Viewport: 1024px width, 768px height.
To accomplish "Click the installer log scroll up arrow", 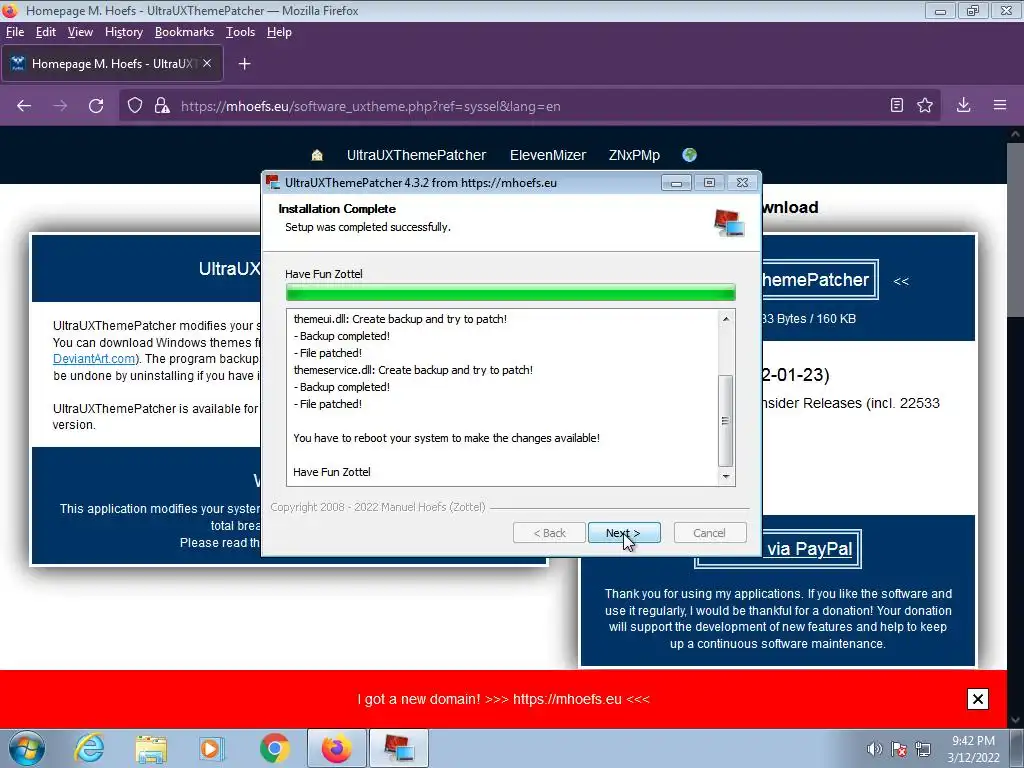I will point(726,319).
